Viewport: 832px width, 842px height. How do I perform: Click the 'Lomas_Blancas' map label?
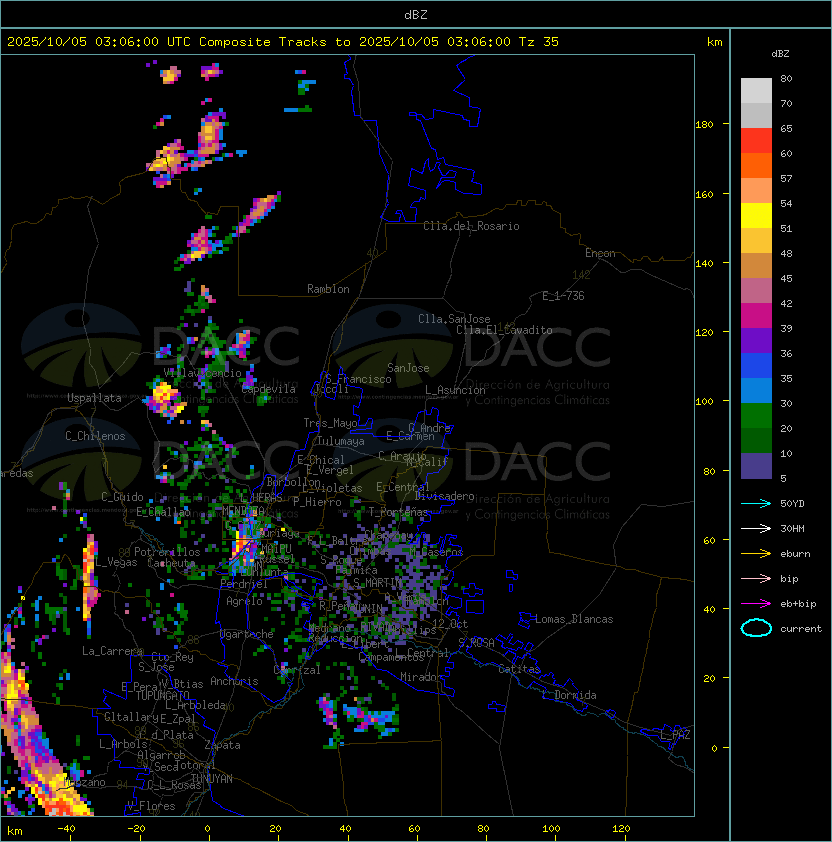(x=574, y=619)
